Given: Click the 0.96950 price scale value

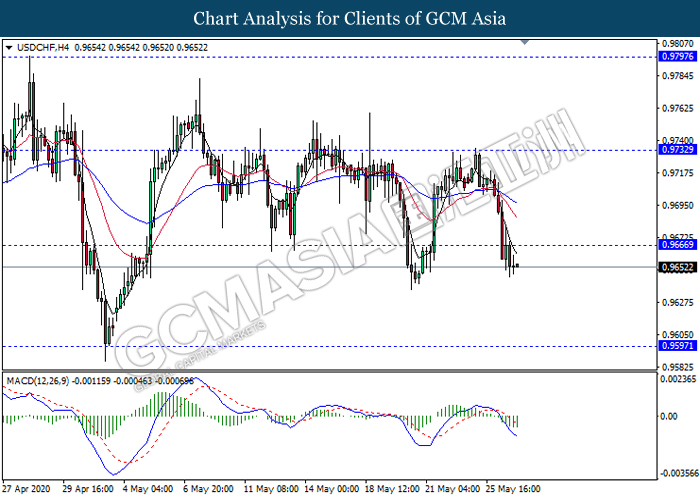Looking at the screenshot, I should click(678, 205).
